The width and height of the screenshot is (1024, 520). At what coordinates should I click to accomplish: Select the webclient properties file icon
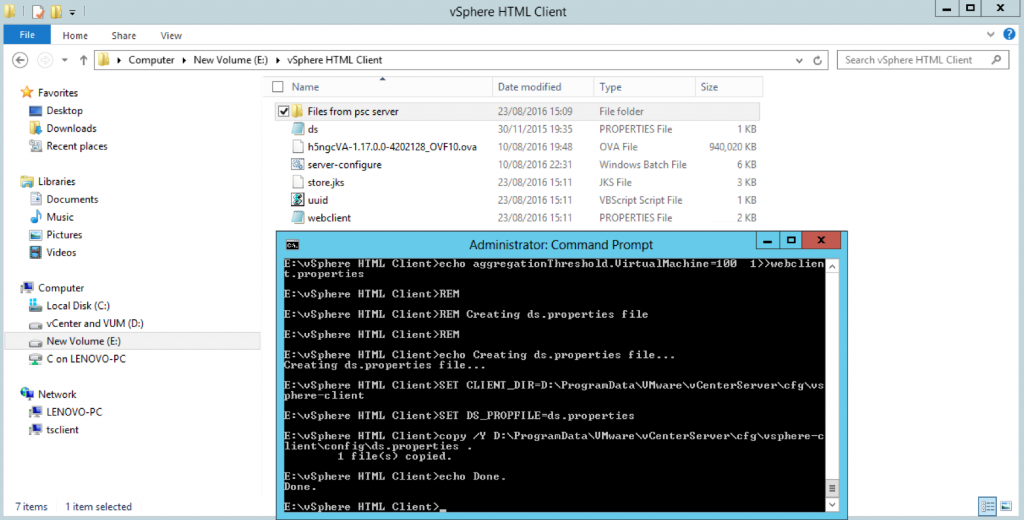coord(298,218)
